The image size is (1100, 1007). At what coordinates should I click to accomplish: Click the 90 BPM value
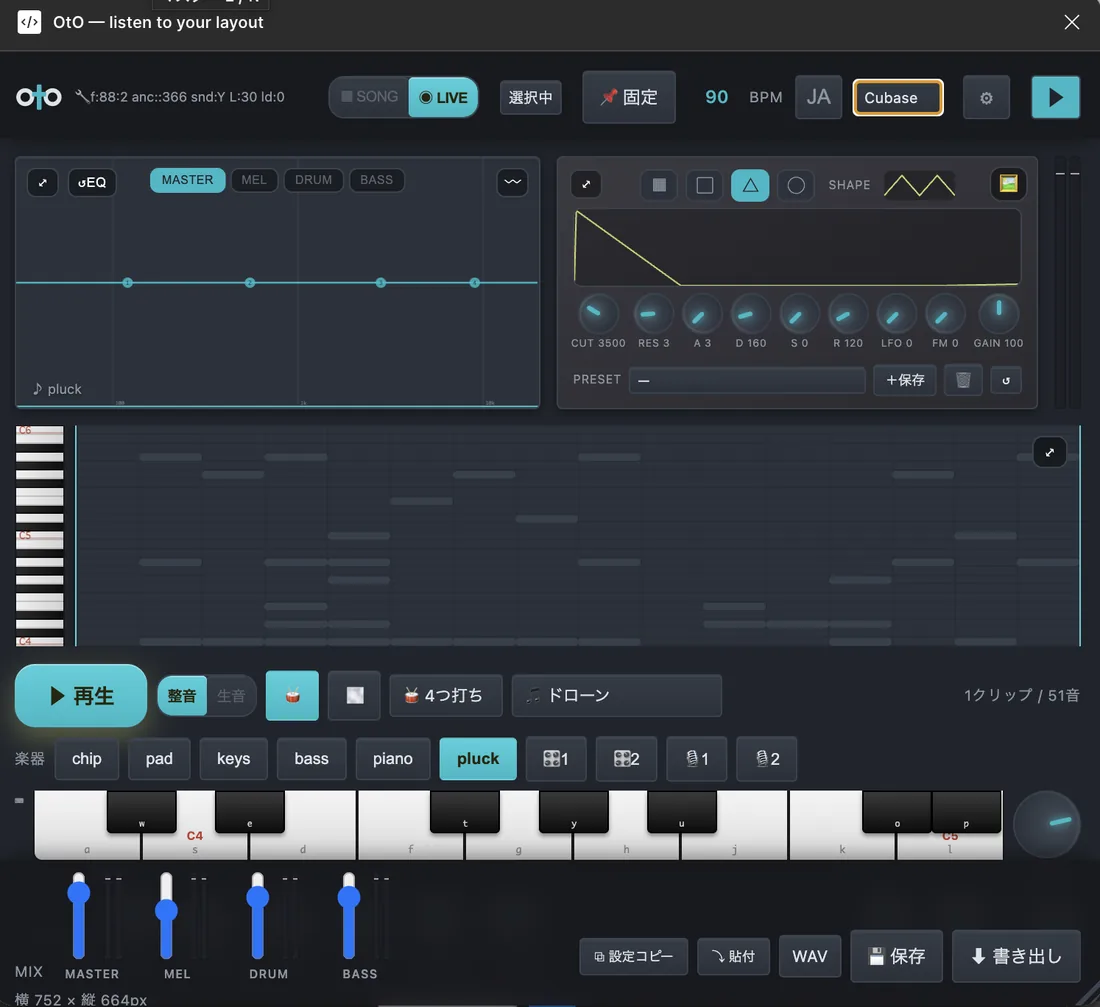tap(716, 97)
